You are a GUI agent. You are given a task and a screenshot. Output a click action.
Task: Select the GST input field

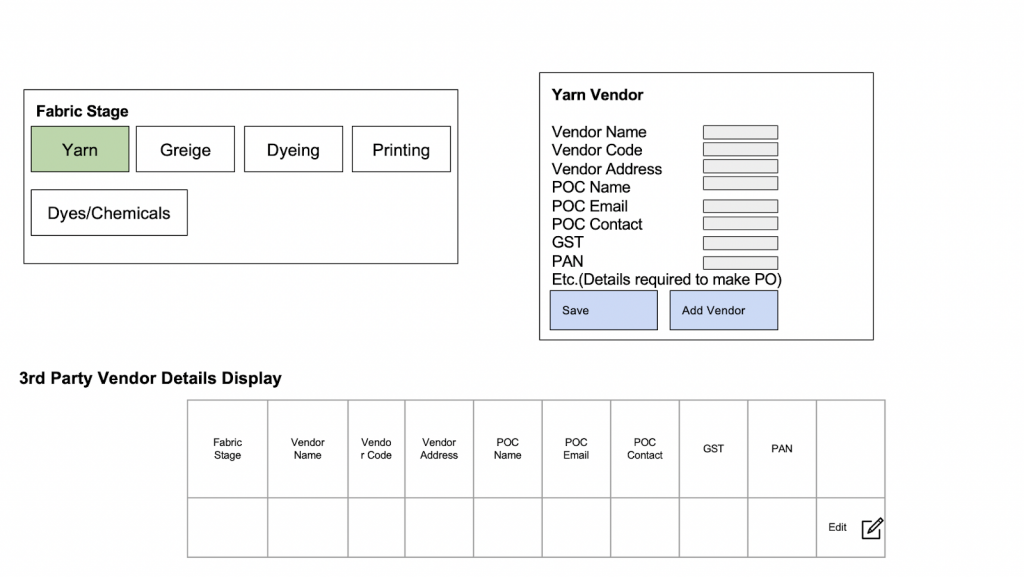740,243
